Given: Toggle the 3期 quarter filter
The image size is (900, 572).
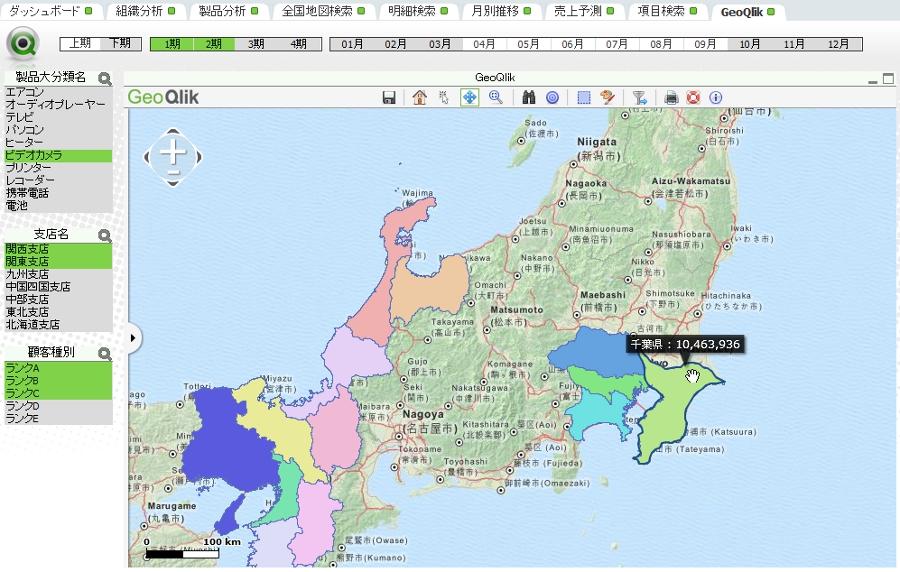Looking at the screenshot, I should point(256,44).
